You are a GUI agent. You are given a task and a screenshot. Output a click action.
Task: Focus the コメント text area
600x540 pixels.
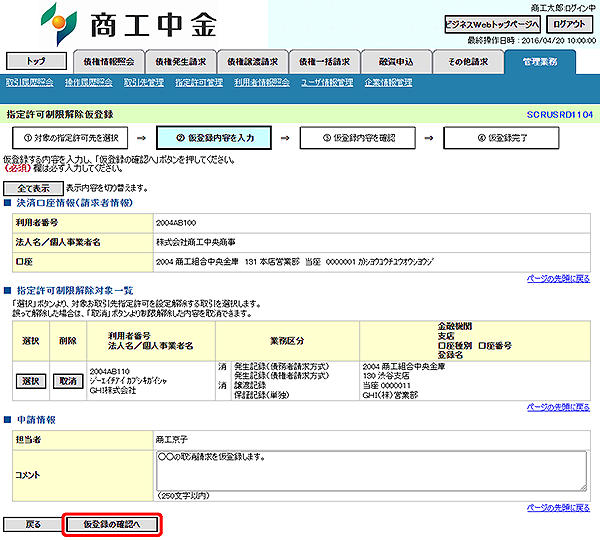(x=371, y=471)
